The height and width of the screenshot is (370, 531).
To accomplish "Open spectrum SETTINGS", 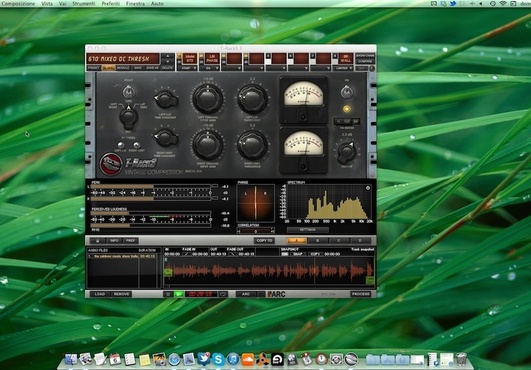I will coord(308,230).
